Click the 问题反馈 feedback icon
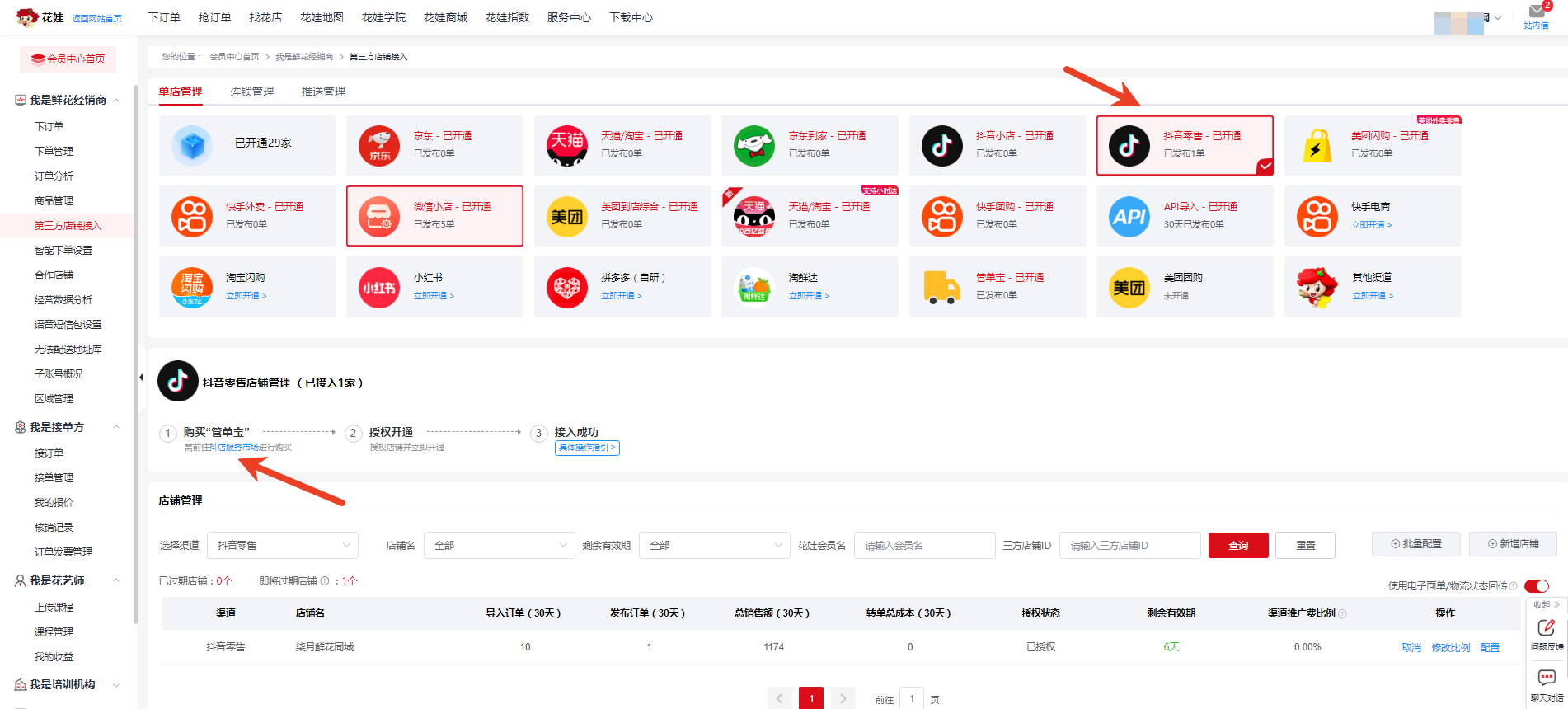The height and width of the screenshot is (709, 1568). click(x=1547, y=628)
